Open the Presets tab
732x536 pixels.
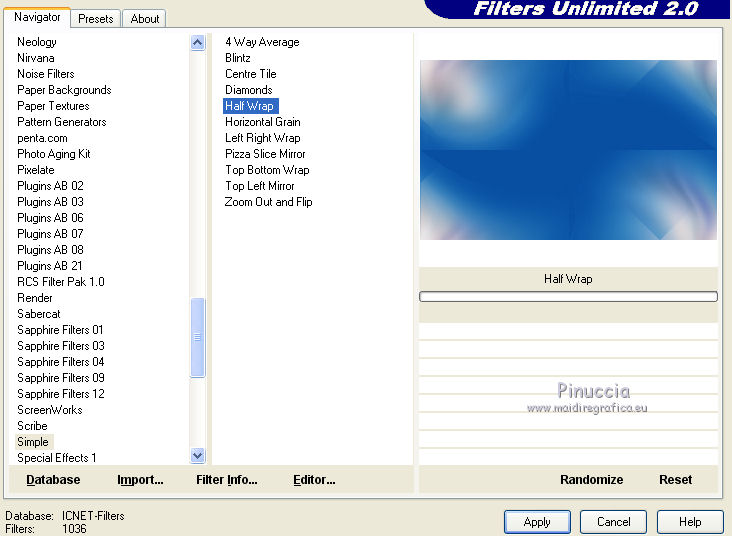96,19
